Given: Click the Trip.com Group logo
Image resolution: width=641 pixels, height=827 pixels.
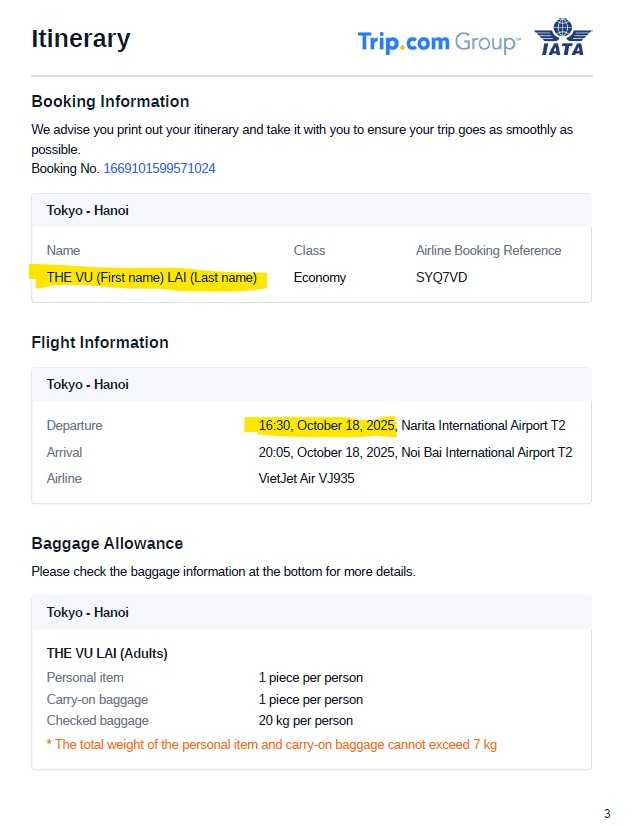Looking at the screenshot, I should (x=438, y=42).
